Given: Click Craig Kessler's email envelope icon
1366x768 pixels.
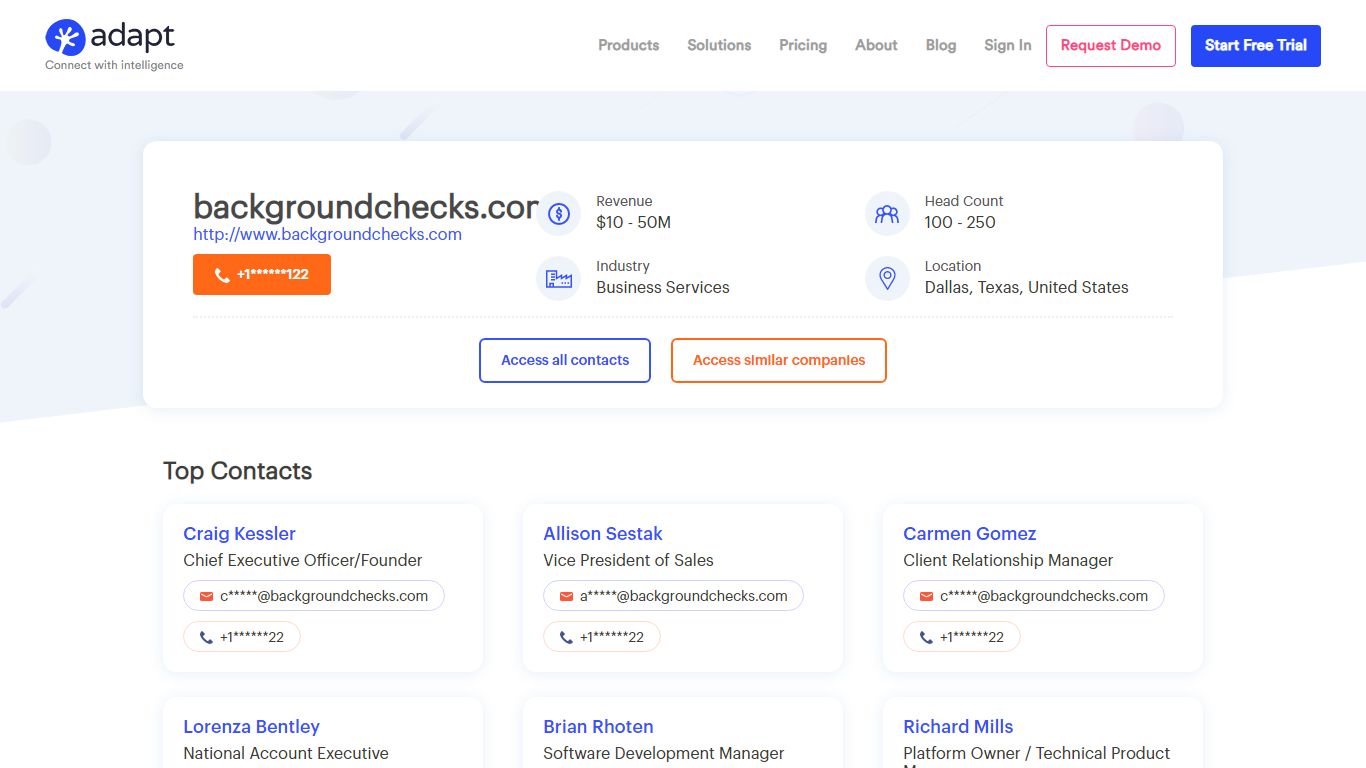Looking at the screenshot, I should click(206, 596).
